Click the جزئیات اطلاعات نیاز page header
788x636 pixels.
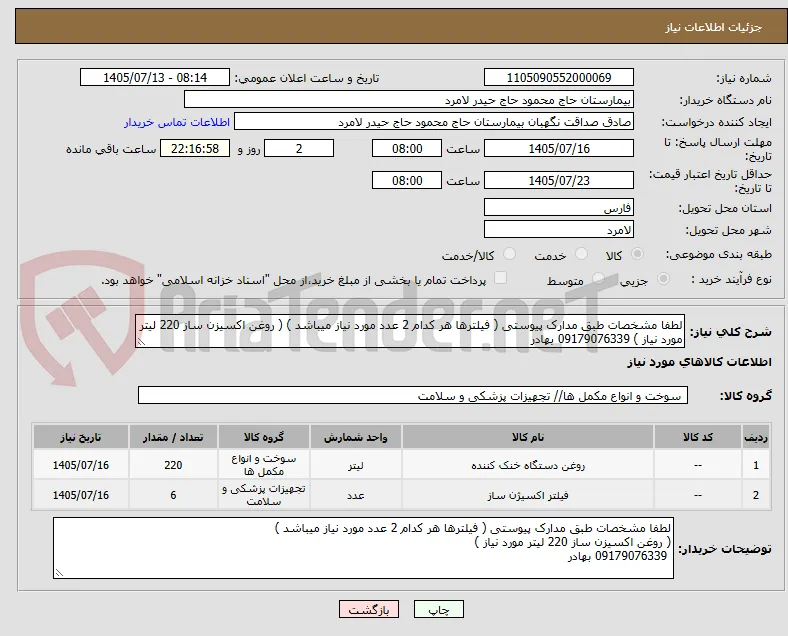point(713,27)
